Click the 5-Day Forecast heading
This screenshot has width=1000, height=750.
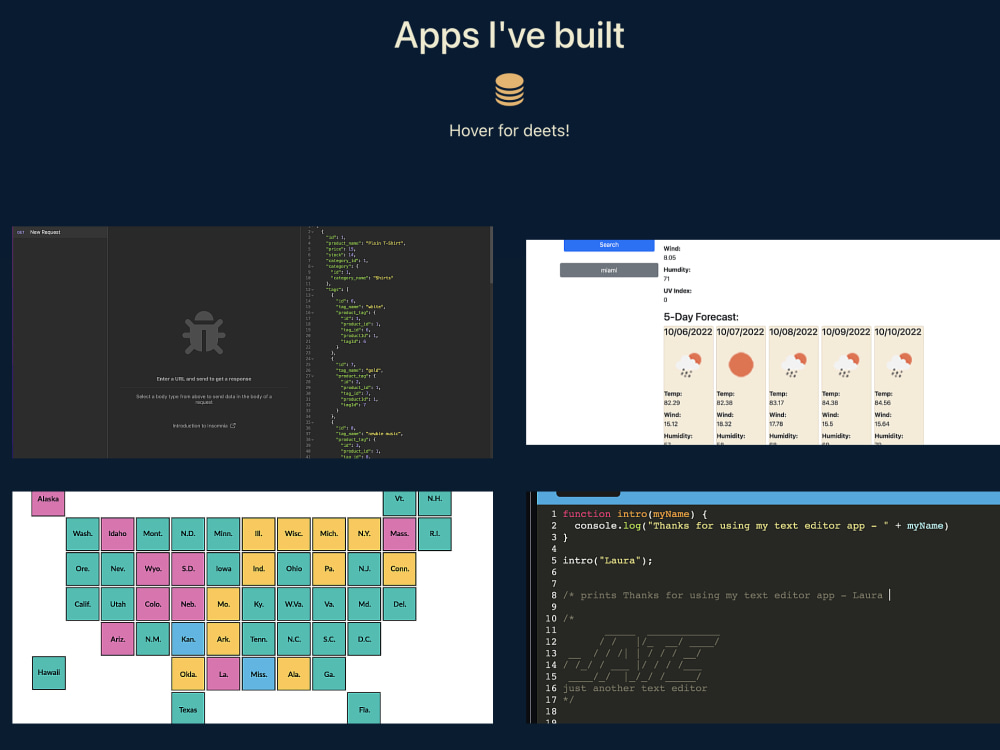(x=701, y=317)
